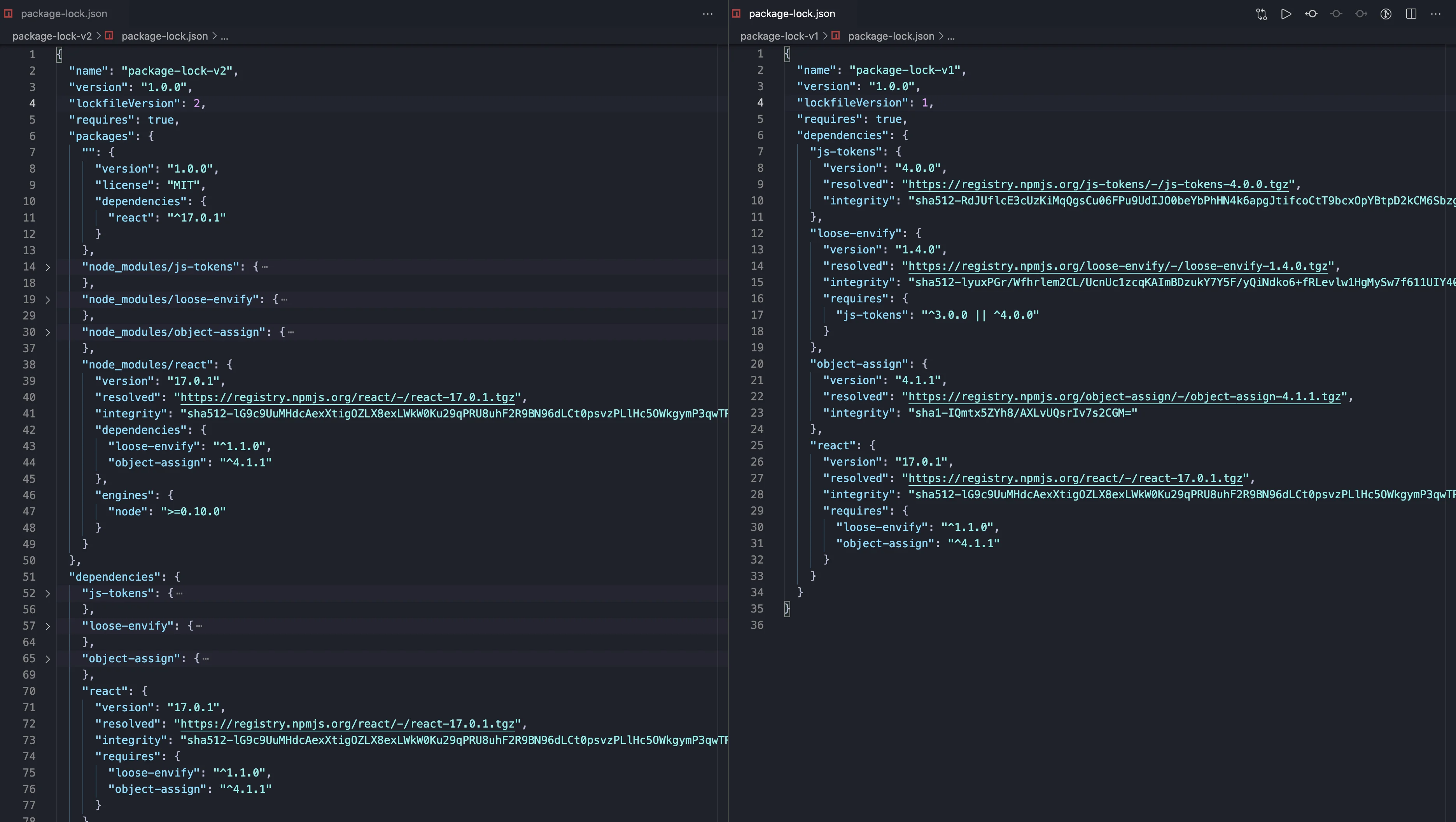
Task: Open previous file revision commit icon
Action: (x=1311, y=14)
